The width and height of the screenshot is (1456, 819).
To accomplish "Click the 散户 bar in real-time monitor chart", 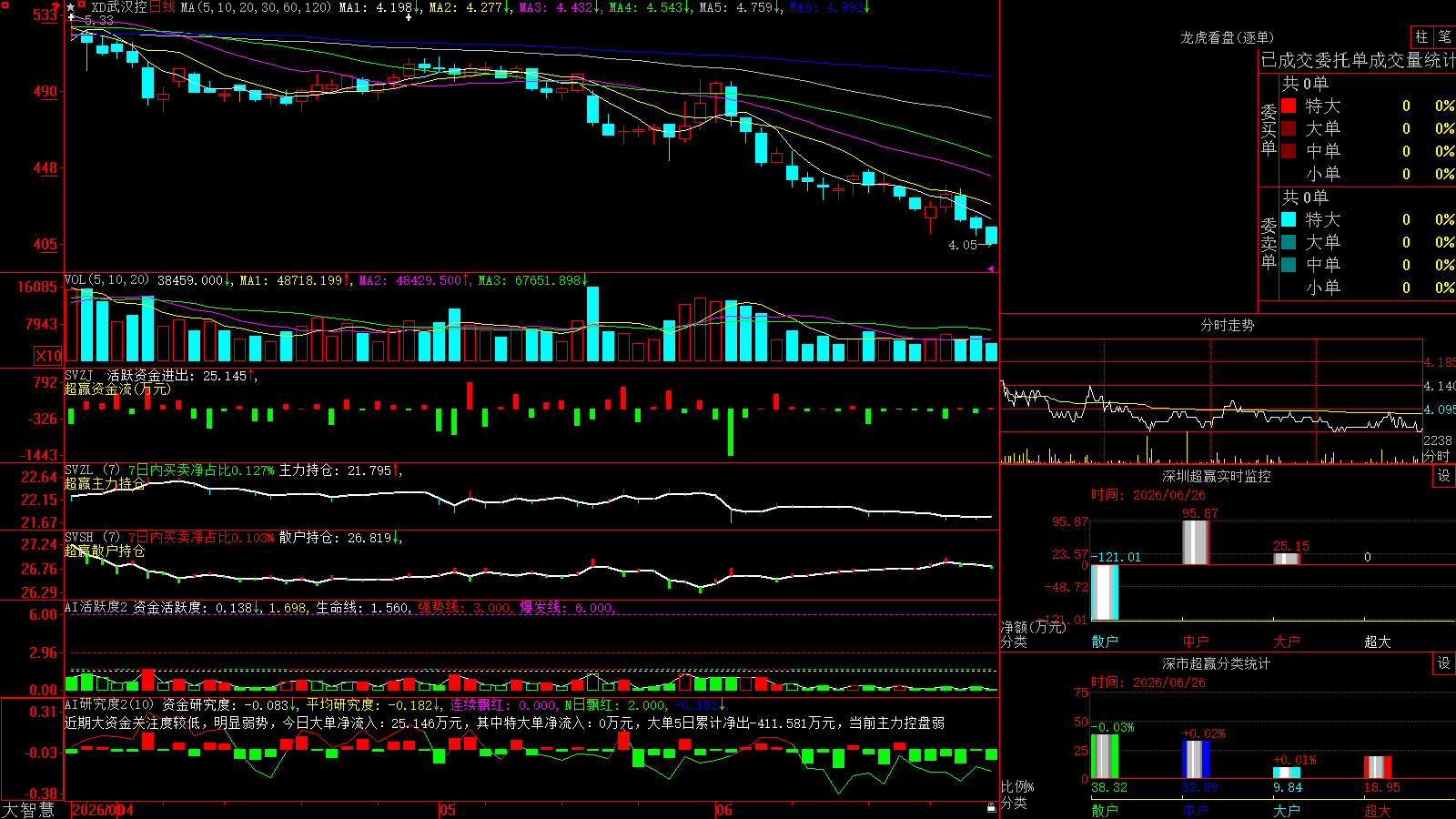I will coord(1105,592).
